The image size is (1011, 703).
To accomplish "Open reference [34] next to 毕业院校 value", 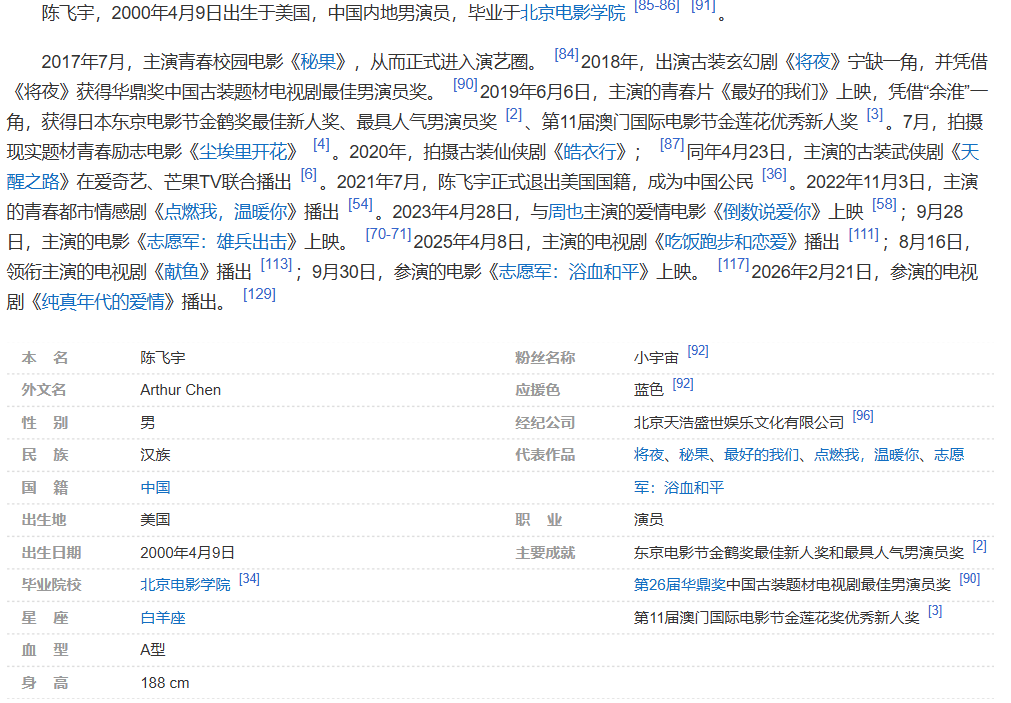I will coord(249,578).
